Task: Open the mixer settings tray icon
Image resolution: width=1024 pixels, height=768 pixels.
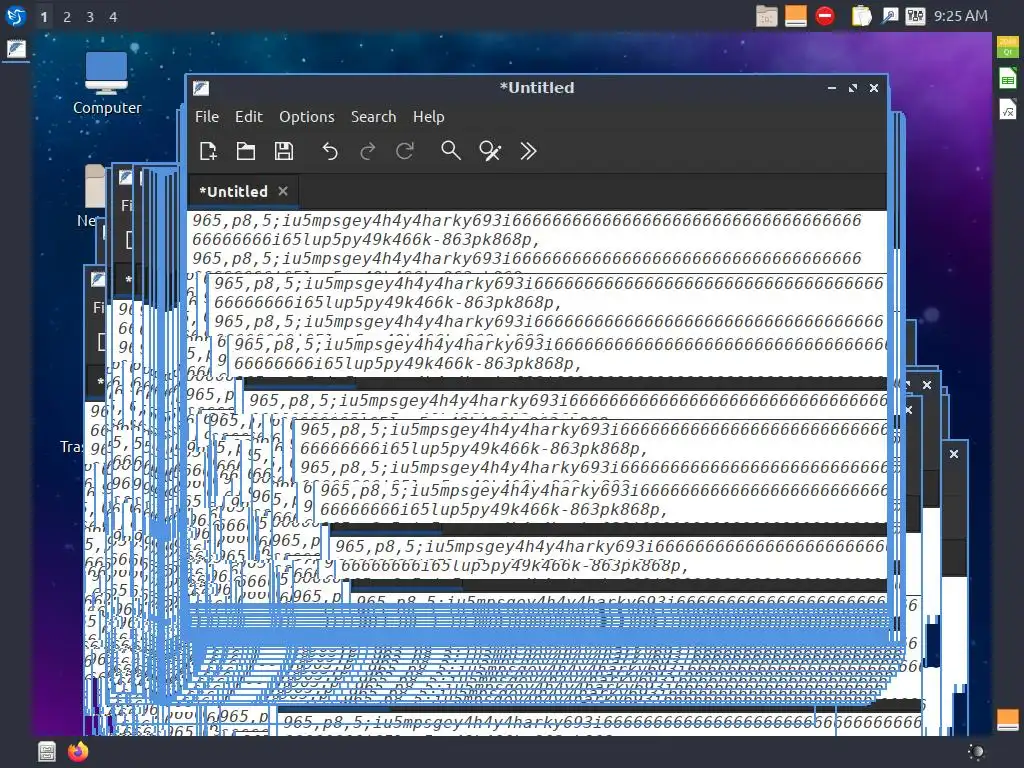Action: pos(916,16)
